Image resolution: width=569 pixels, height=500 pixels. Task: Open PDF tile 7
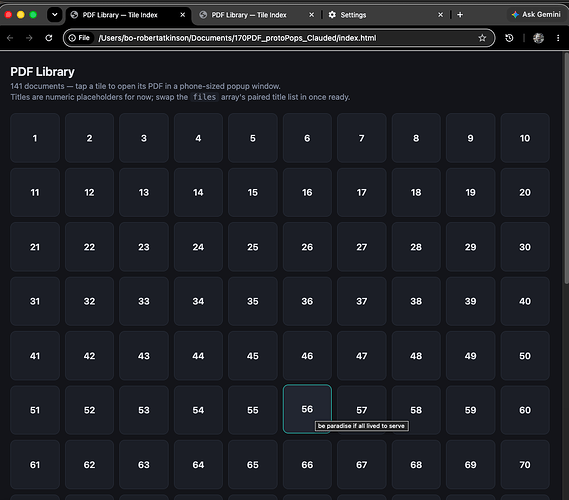coord(361,138)
